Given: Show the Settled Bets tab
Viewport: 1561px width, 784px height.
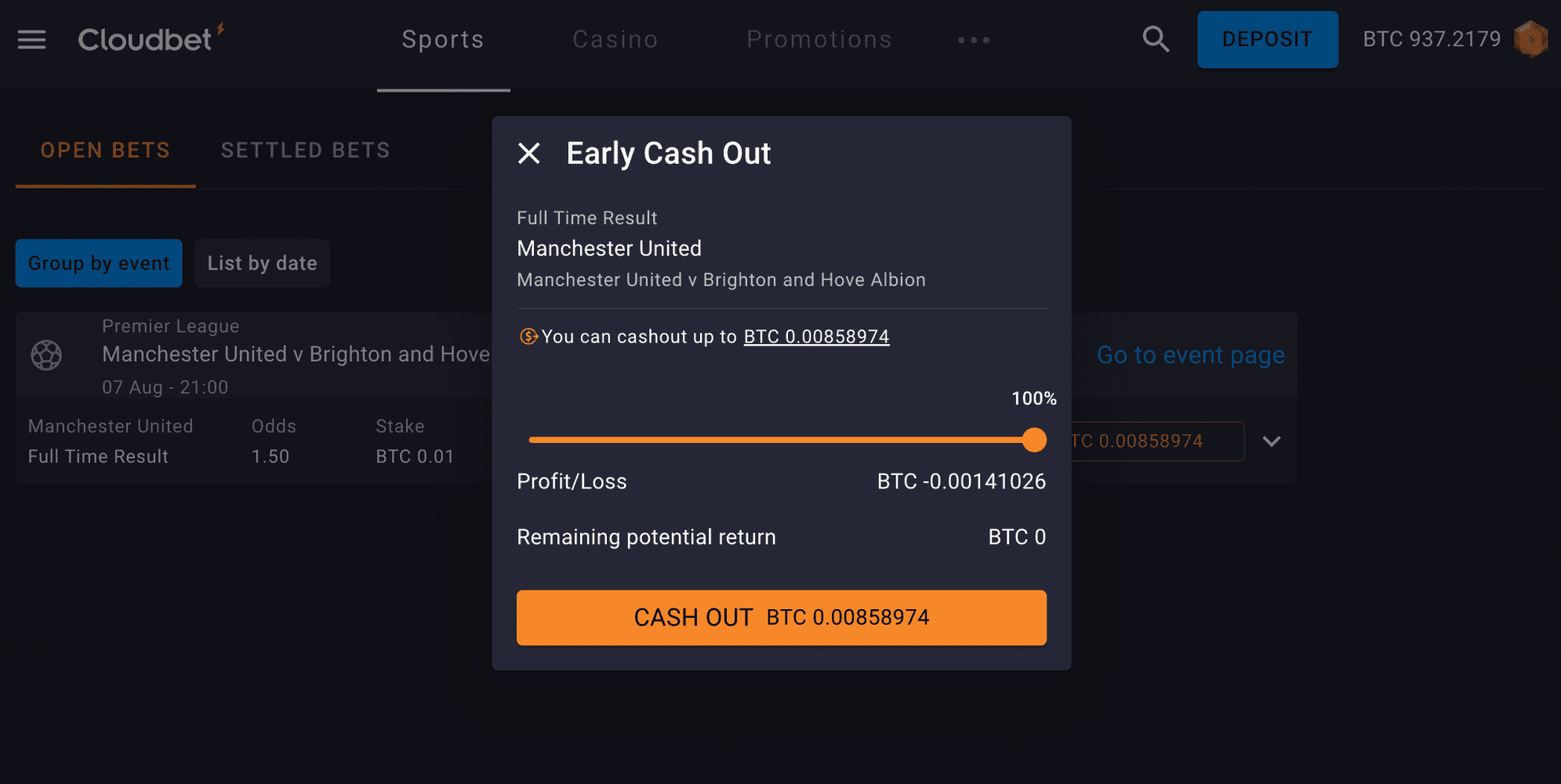Looking at the screenshot, I should (x=306, y=151).
